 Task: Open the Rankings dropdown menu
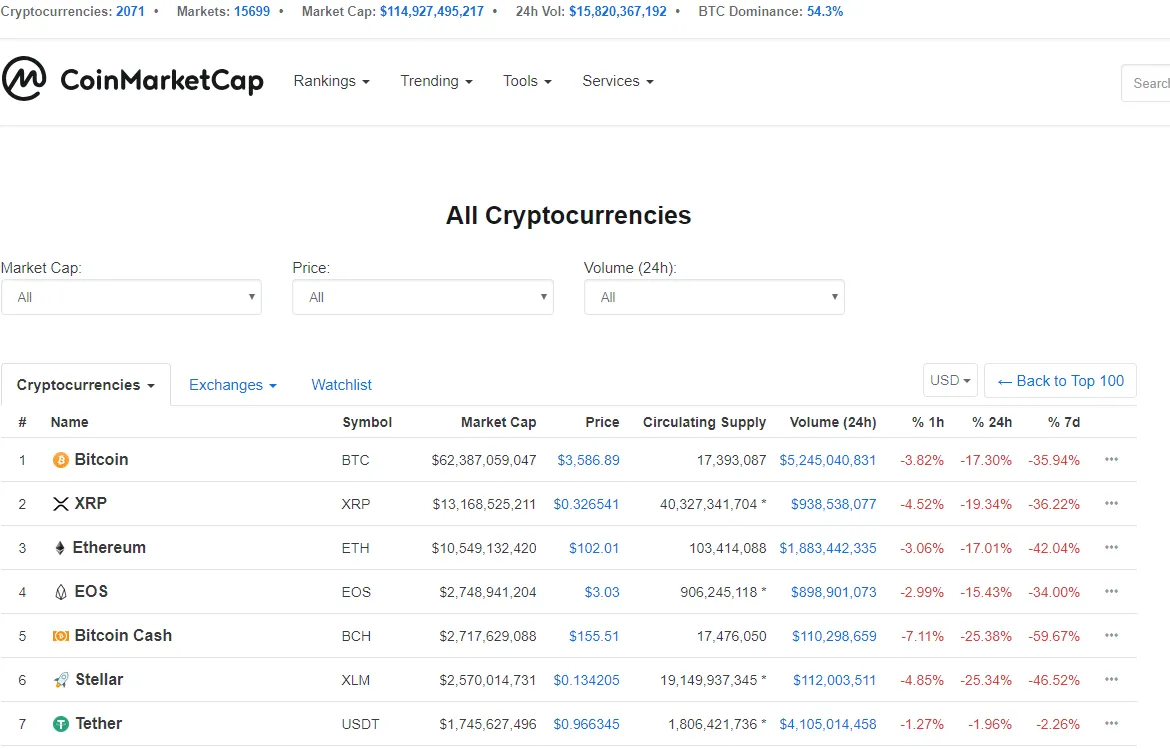pos(331,81)
